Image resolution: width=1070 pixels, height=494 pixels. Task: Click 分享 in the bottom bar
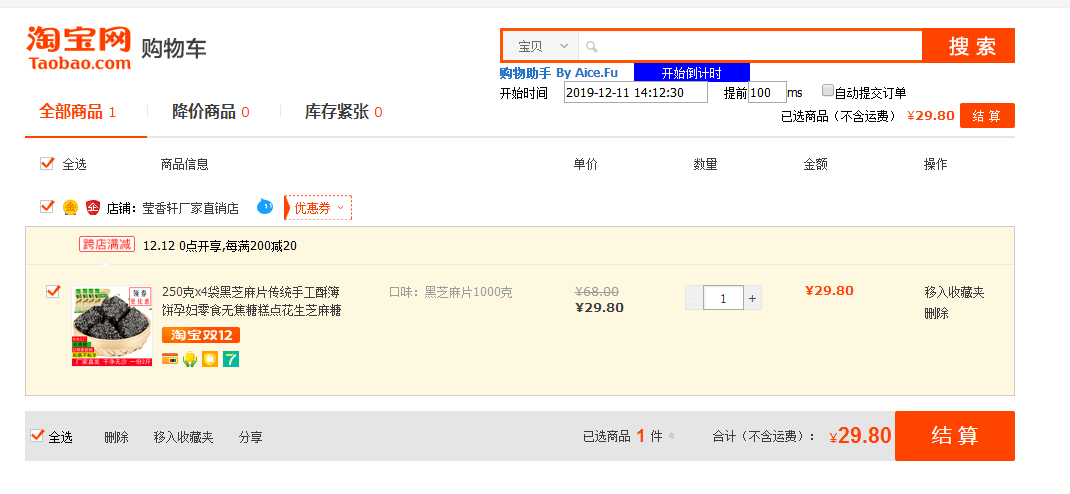coord(250,437)
